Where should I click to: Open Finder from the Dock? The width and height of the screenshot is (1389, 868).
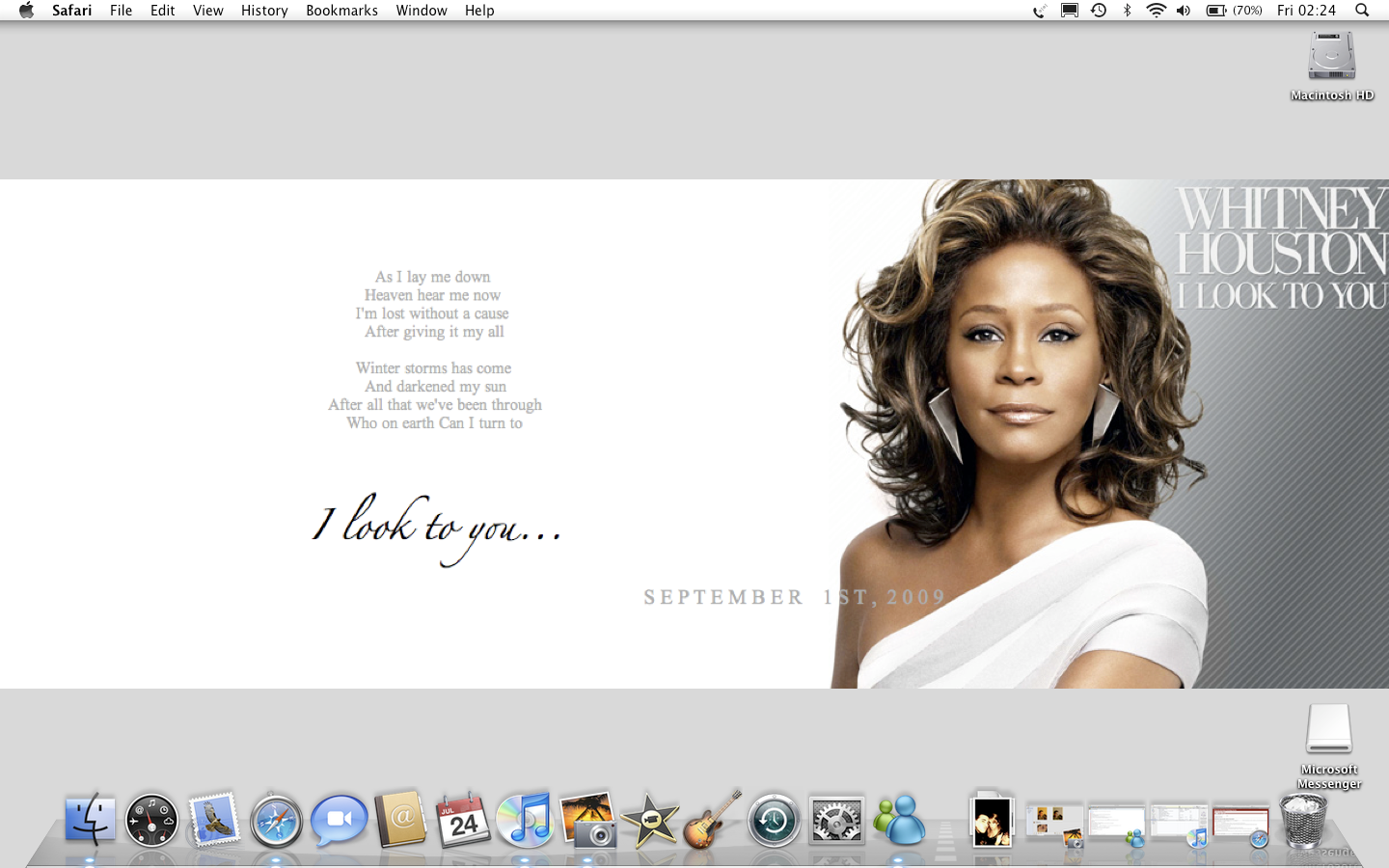90,821
